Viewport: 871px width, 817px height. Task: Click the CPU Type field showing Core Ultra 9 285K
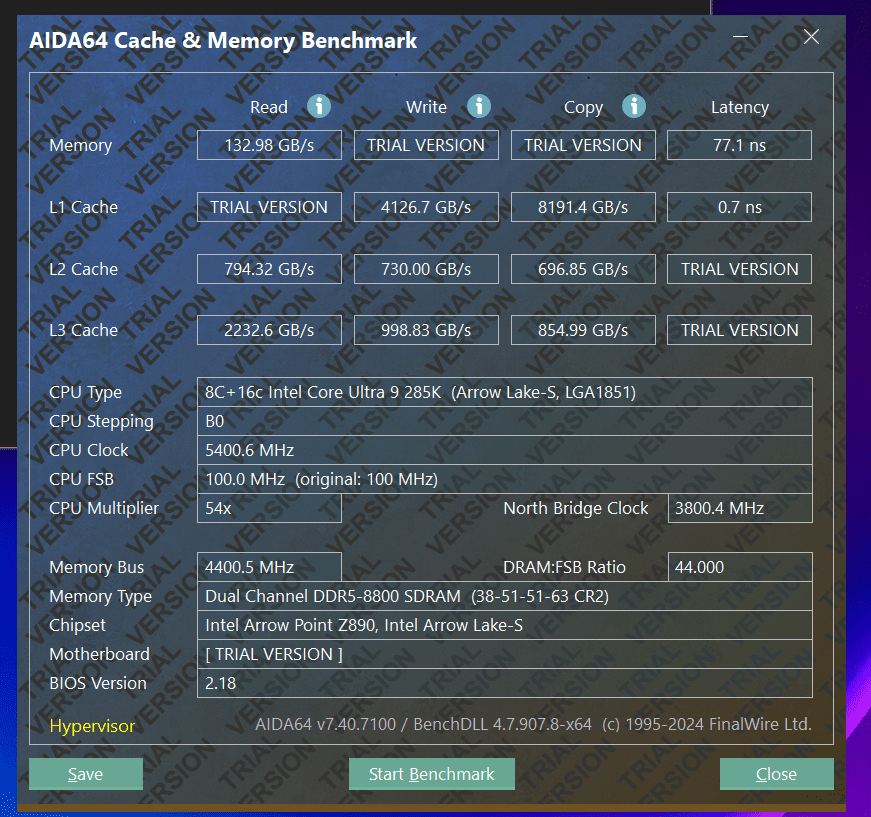tap(504, 392)
